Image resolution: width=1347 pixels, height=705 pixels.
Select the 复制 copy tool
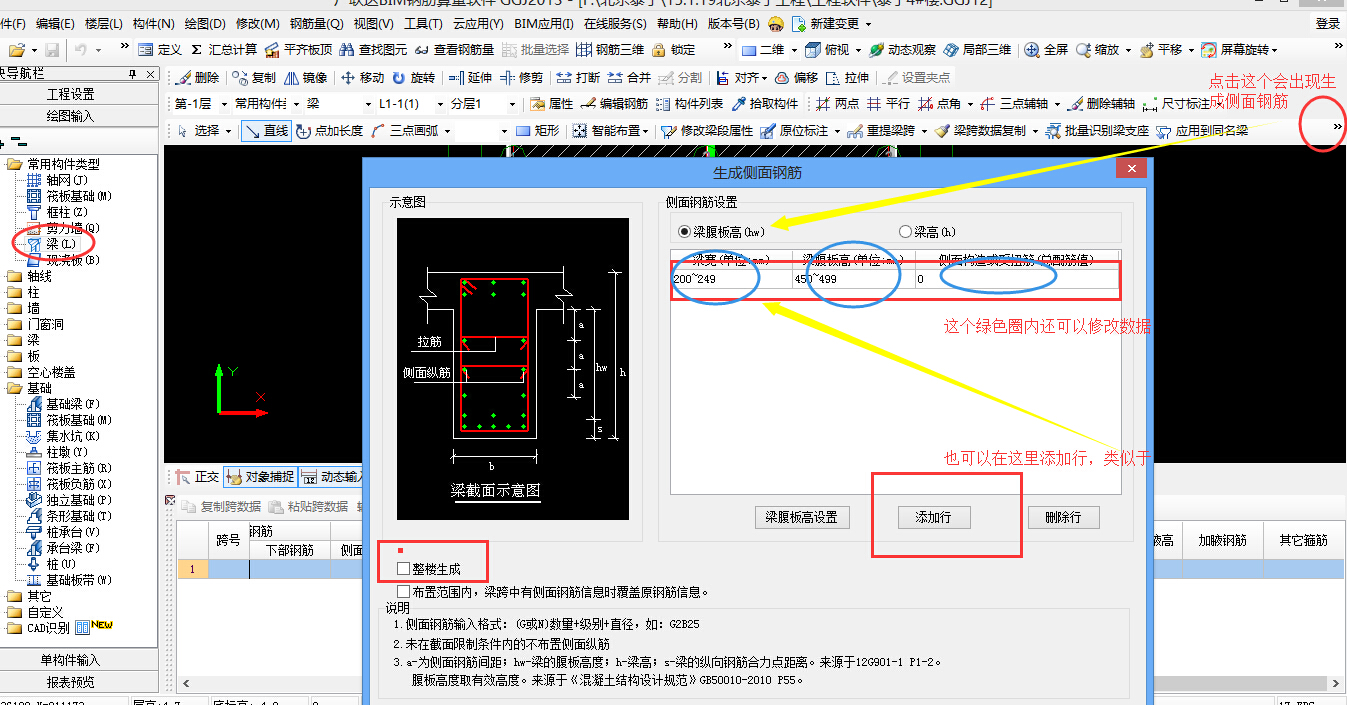254,77
